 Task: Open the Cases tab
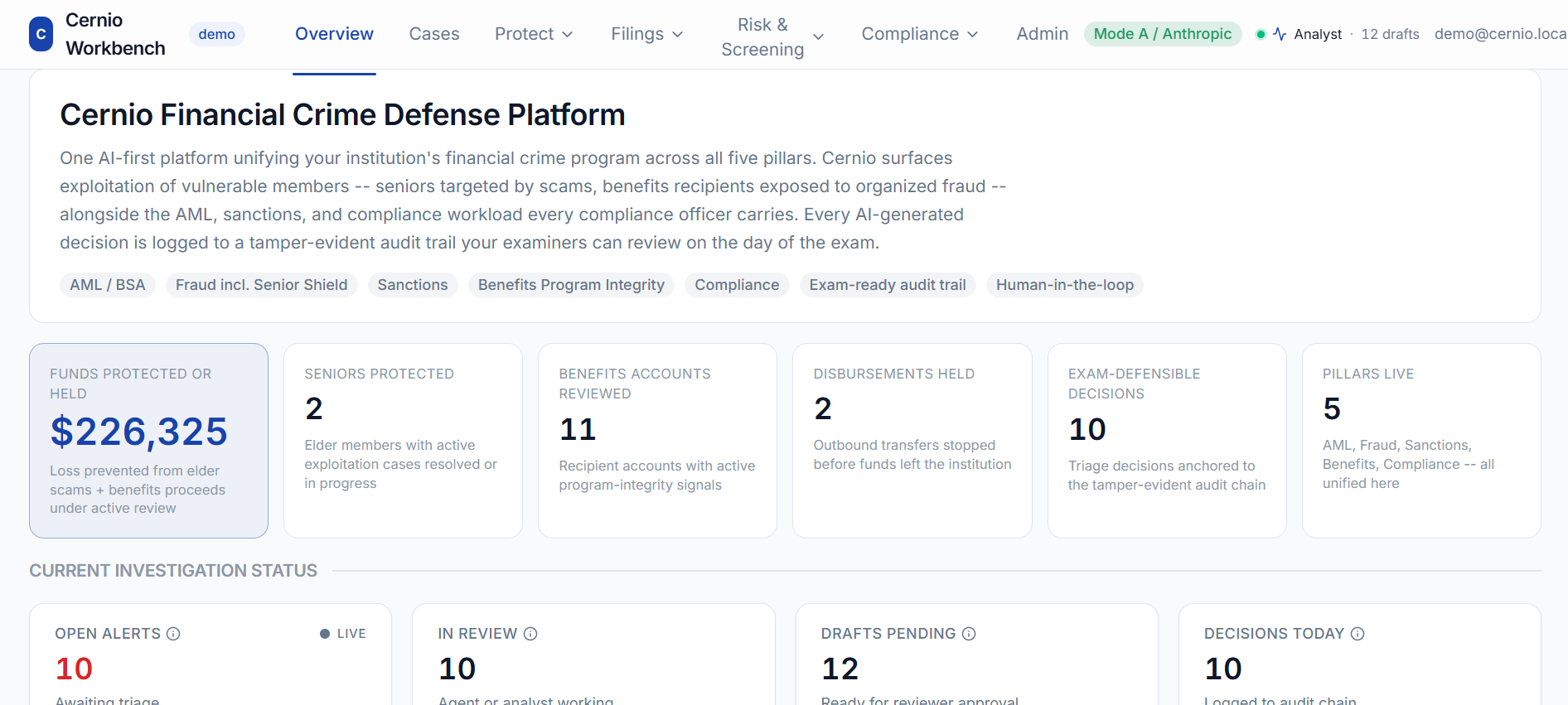(434, 34)
